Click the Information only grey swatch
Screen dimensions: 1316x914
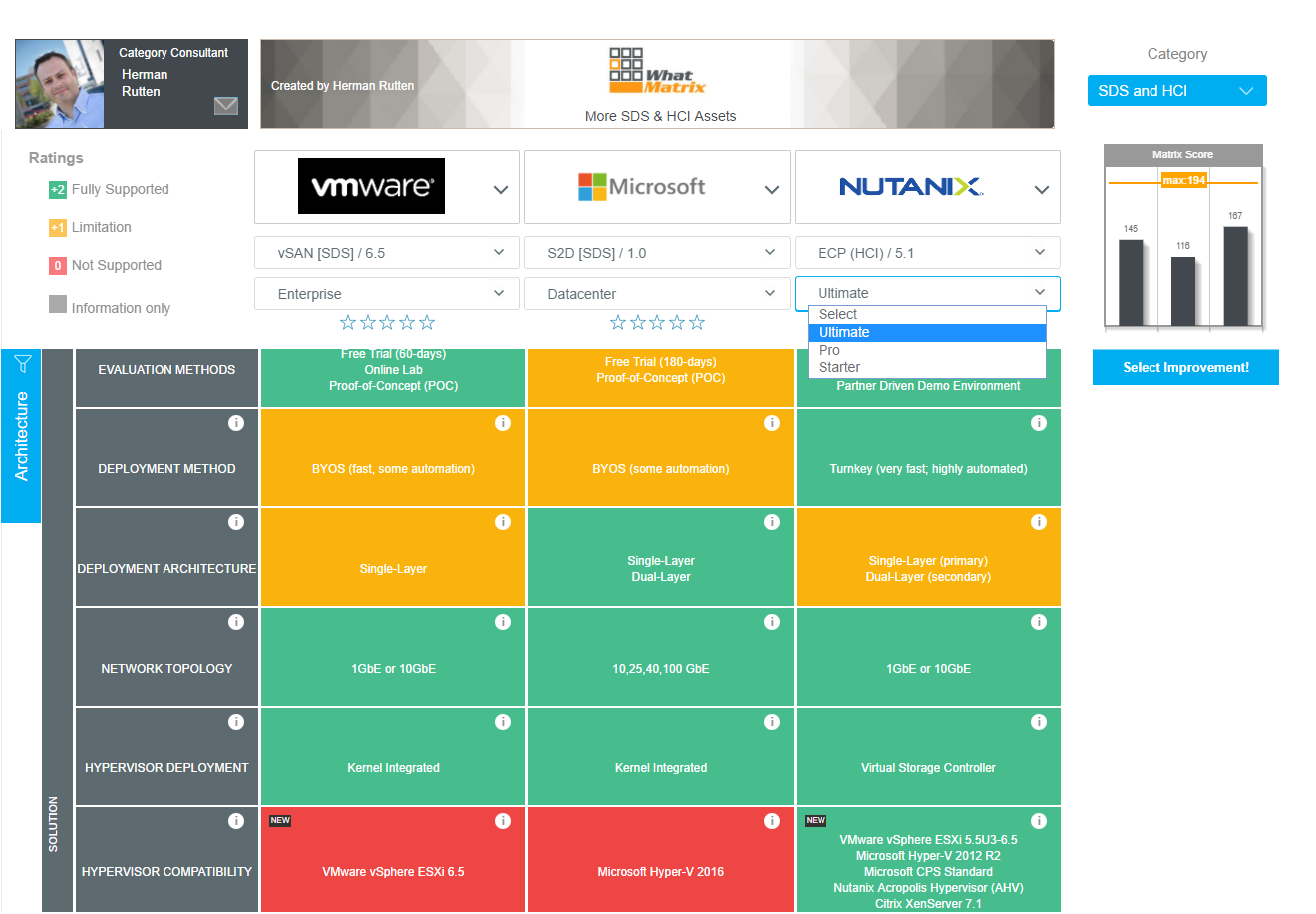tap(58, 304)
